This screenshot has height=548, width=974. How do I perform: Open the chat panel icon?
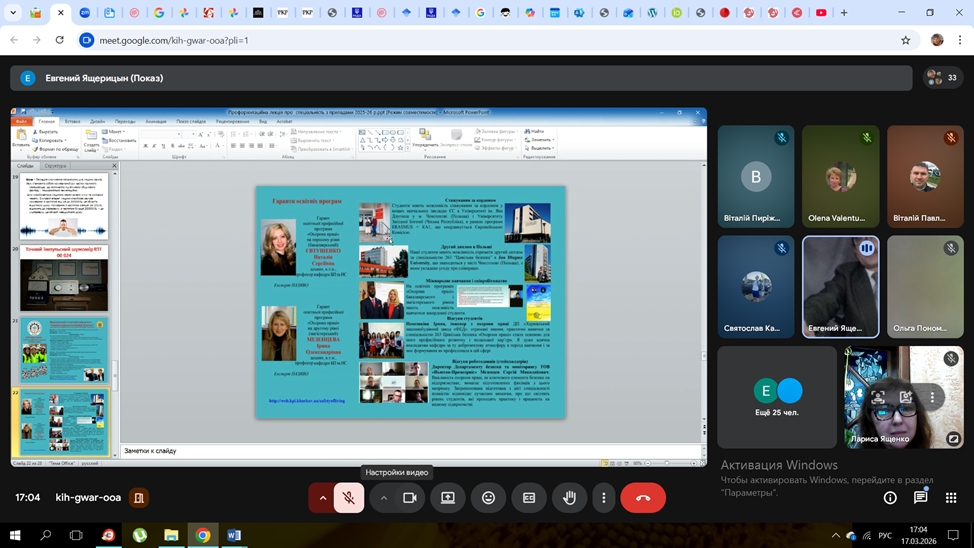(x=920, y=497)
